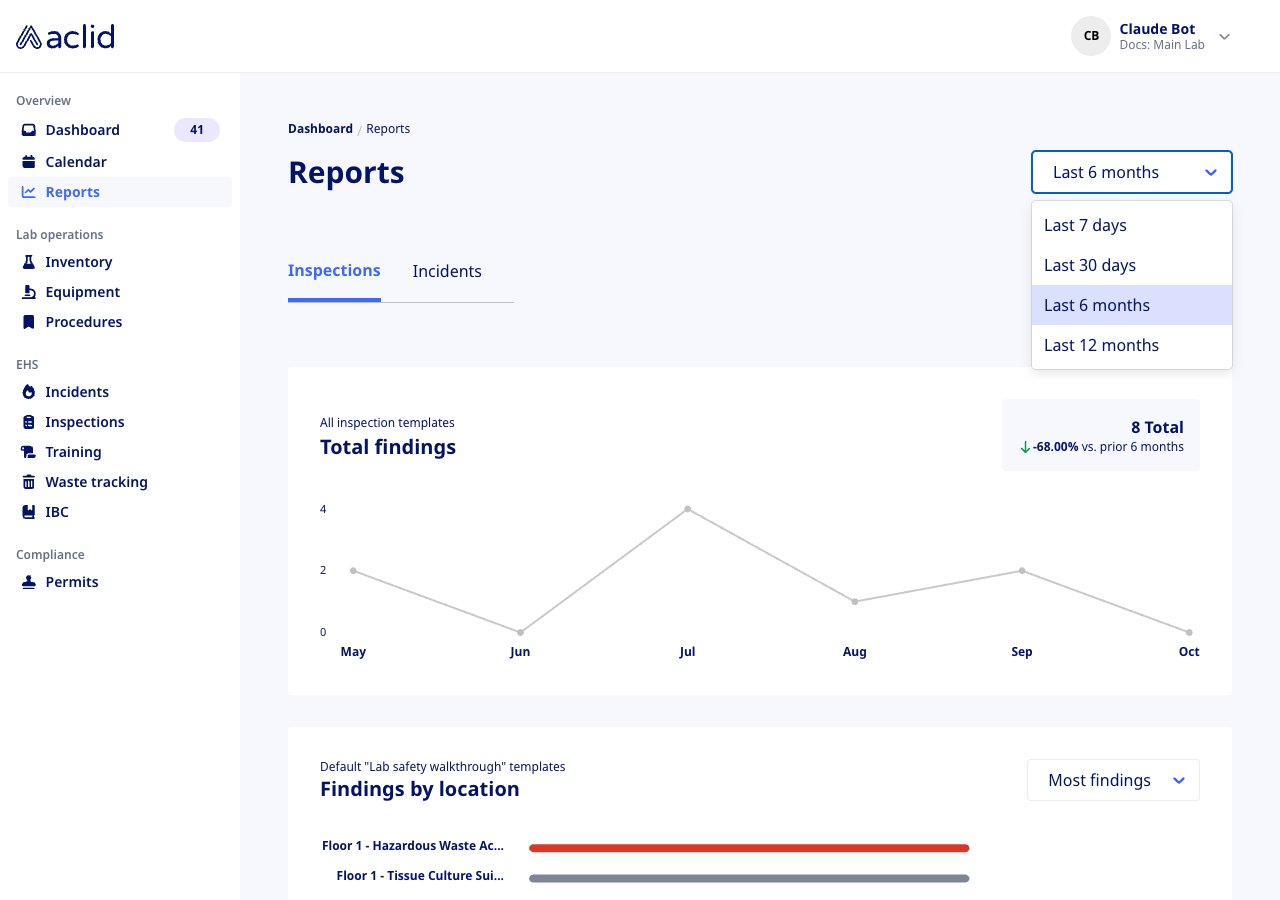1280x900 pixels.
Task: Click the Calendar icon in sidebar
Action: (29, 162)
